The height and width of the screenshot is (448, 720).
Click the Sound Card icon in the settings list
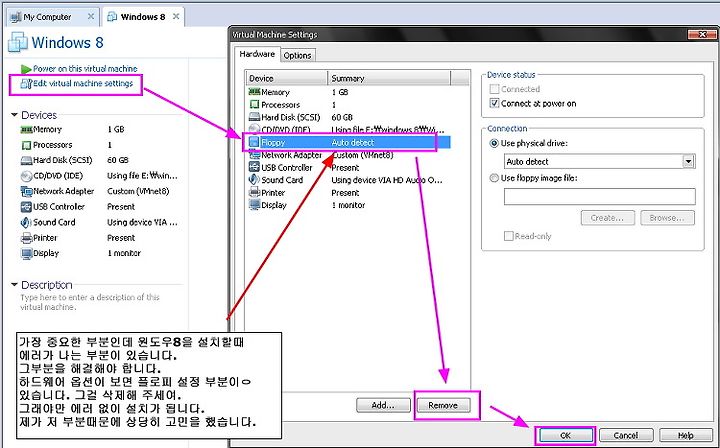coord(254,180)
